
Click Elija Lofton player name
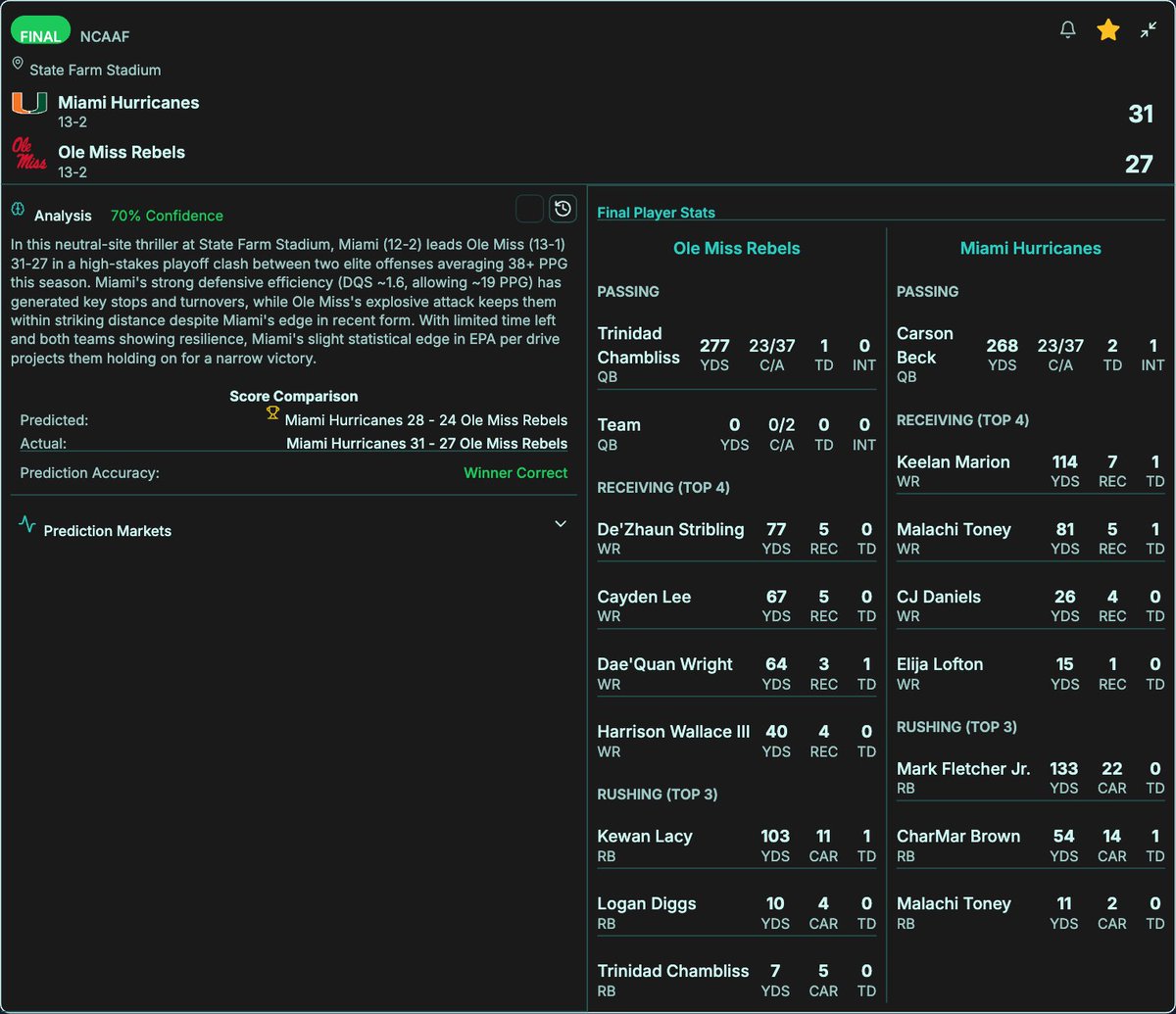tap(940, 664)
